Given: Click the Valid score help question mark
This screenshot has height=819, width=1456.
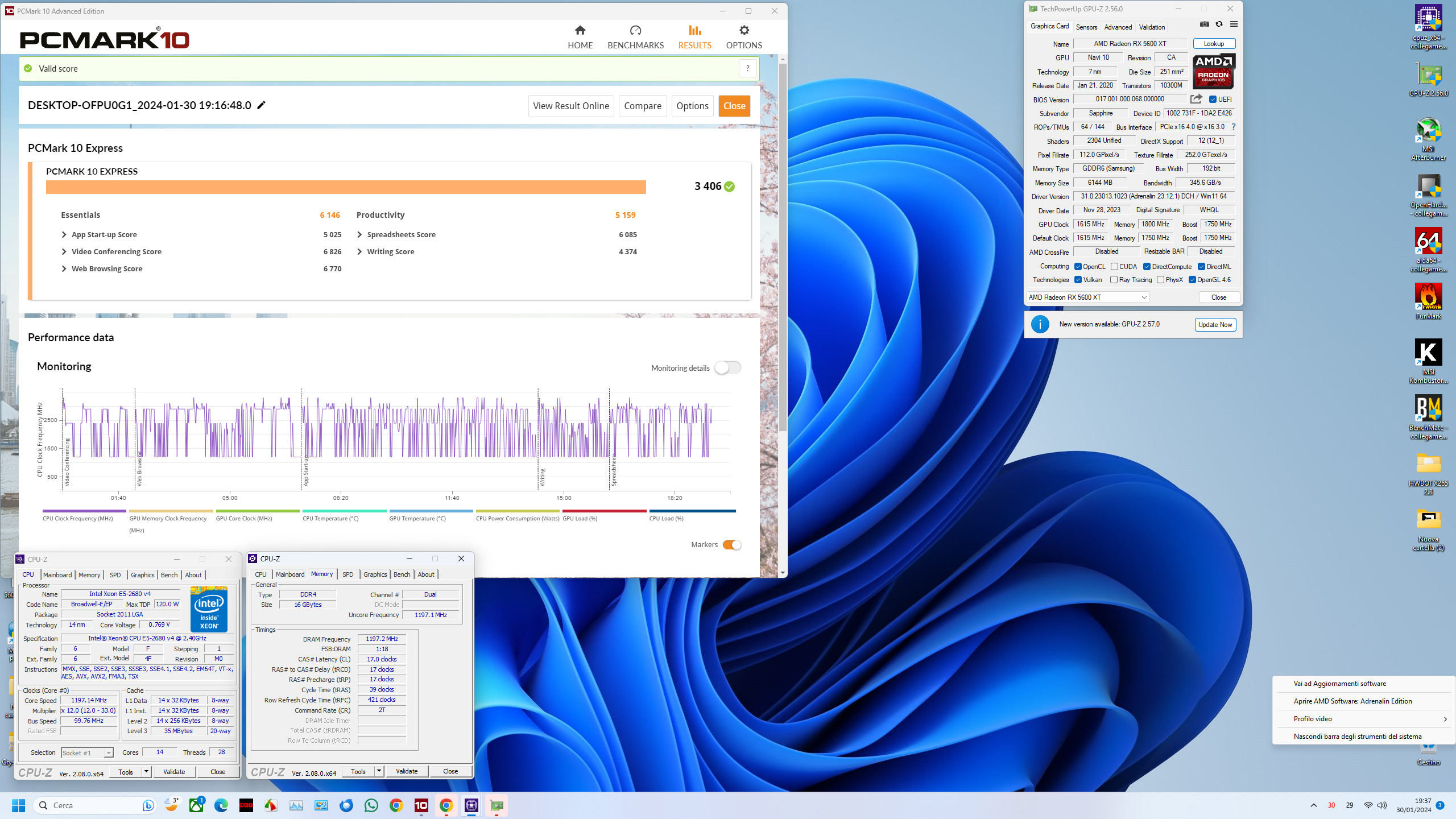Looking at the screenshot, I should point(748,69).
